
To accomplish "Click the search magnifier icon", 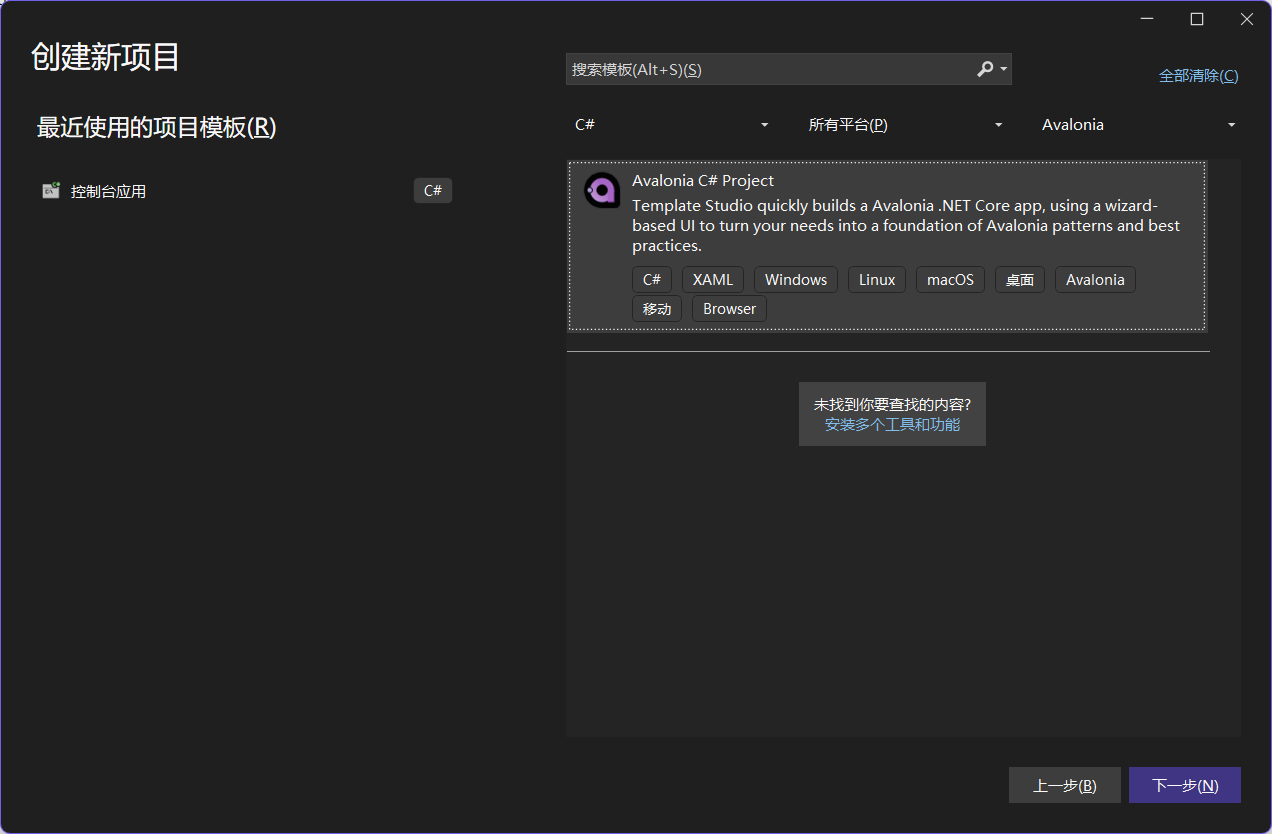I will point(985,69).
